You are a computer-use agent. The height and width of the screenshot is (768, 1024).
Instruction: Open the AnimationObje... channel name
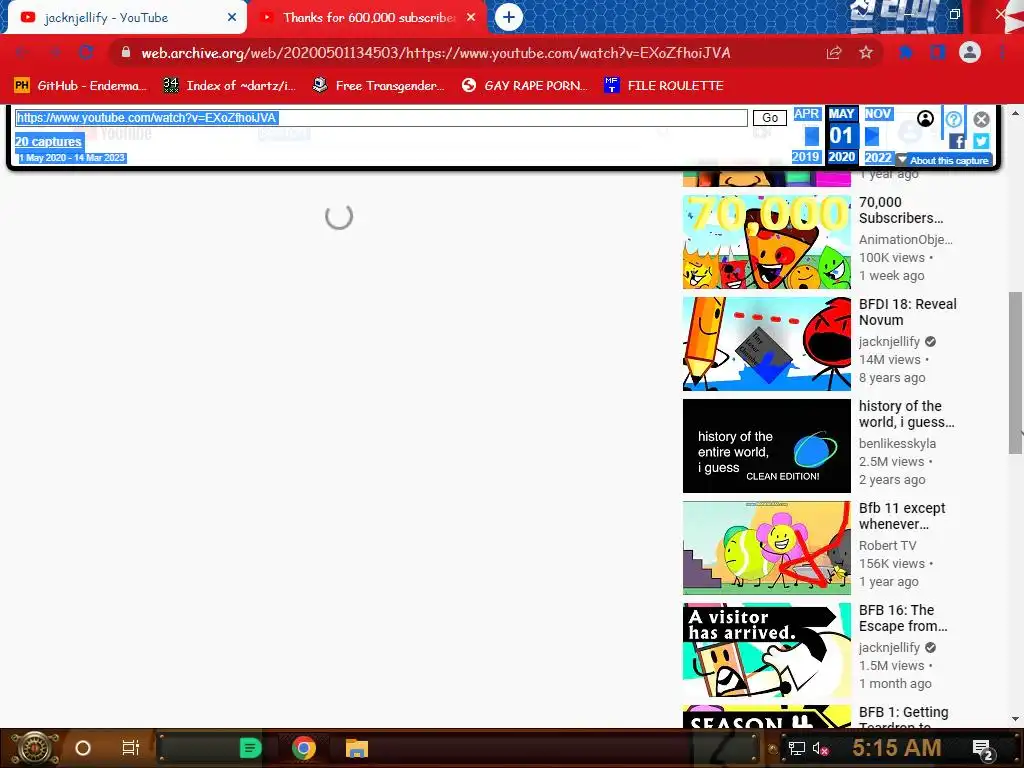pyautogui.click(x=906, y=240)
